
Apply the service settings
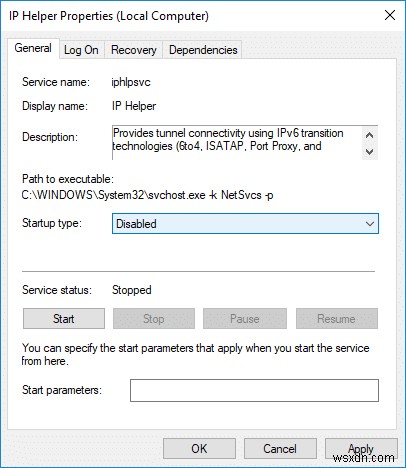pyautogui.click(x=361, y=449)
